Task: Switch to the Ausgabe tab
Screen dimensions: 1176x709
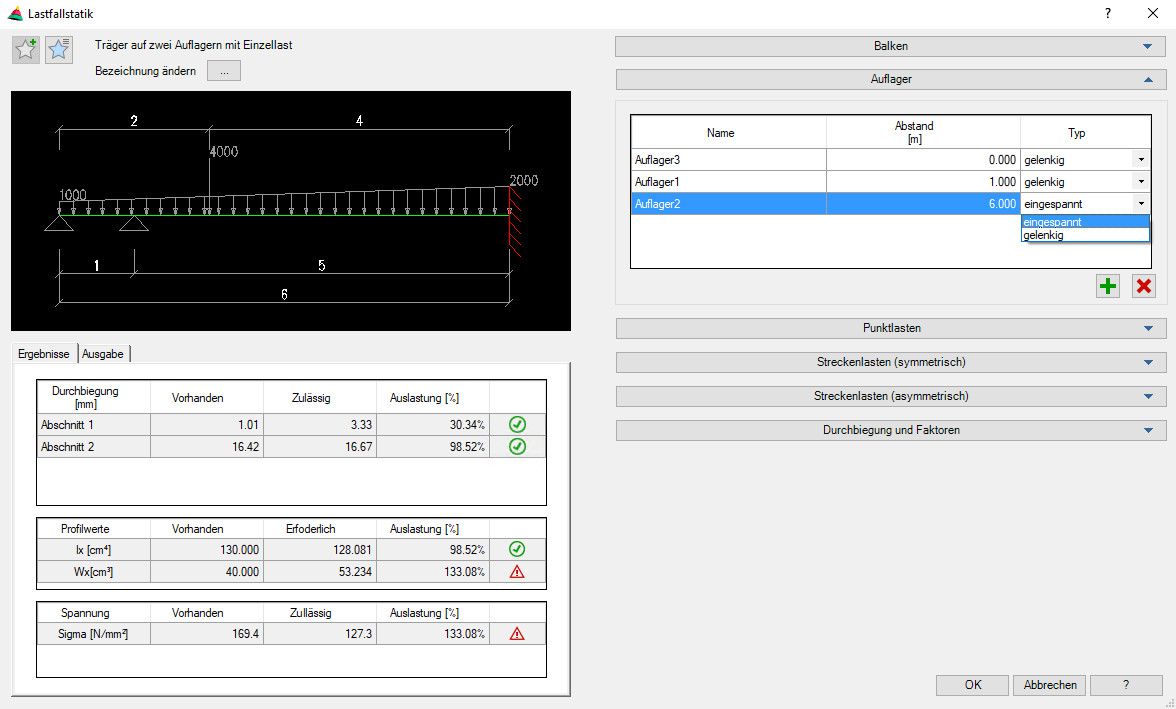Action: coord(103,354)
